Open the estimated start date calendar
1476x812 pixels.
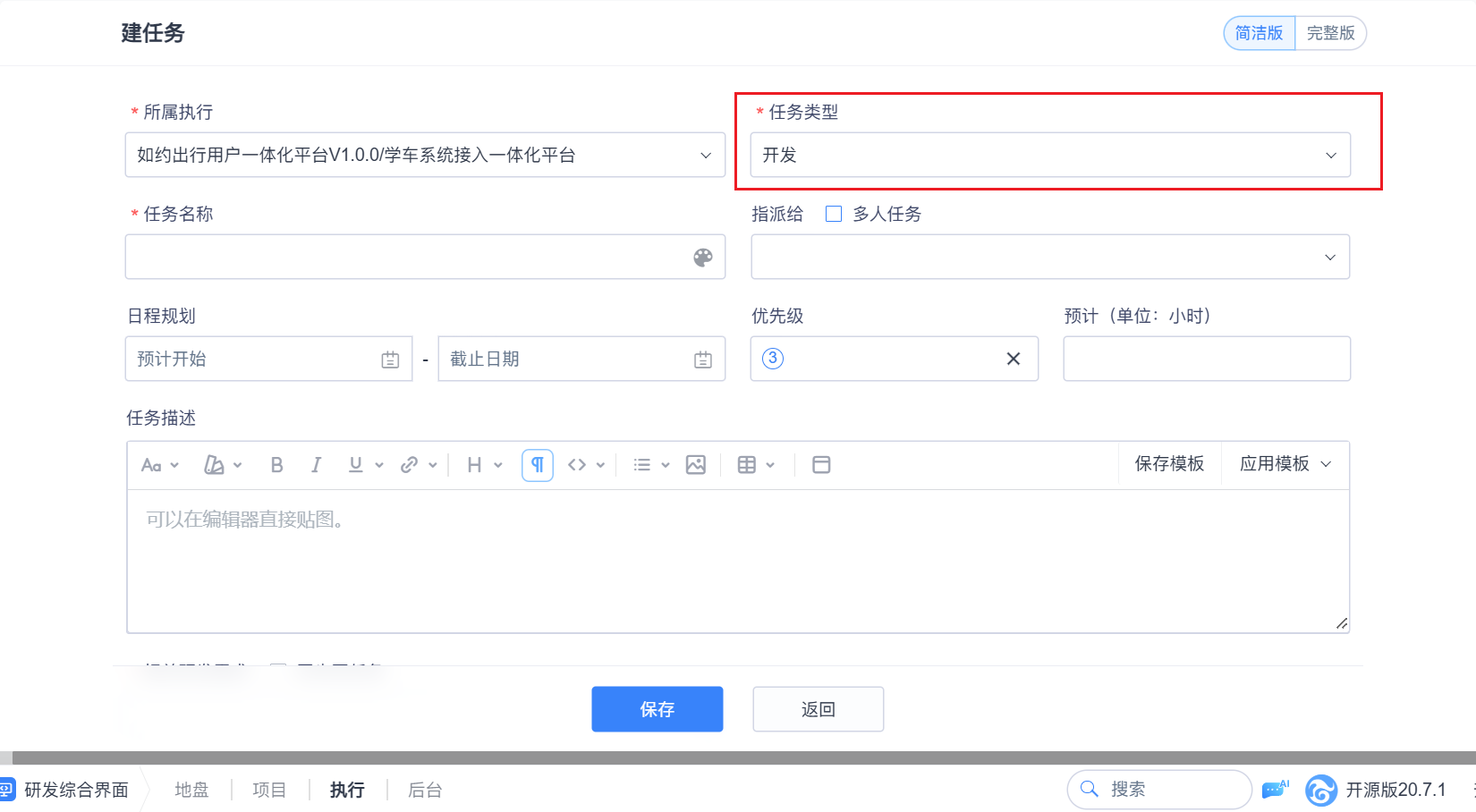(x=390, y=359)
